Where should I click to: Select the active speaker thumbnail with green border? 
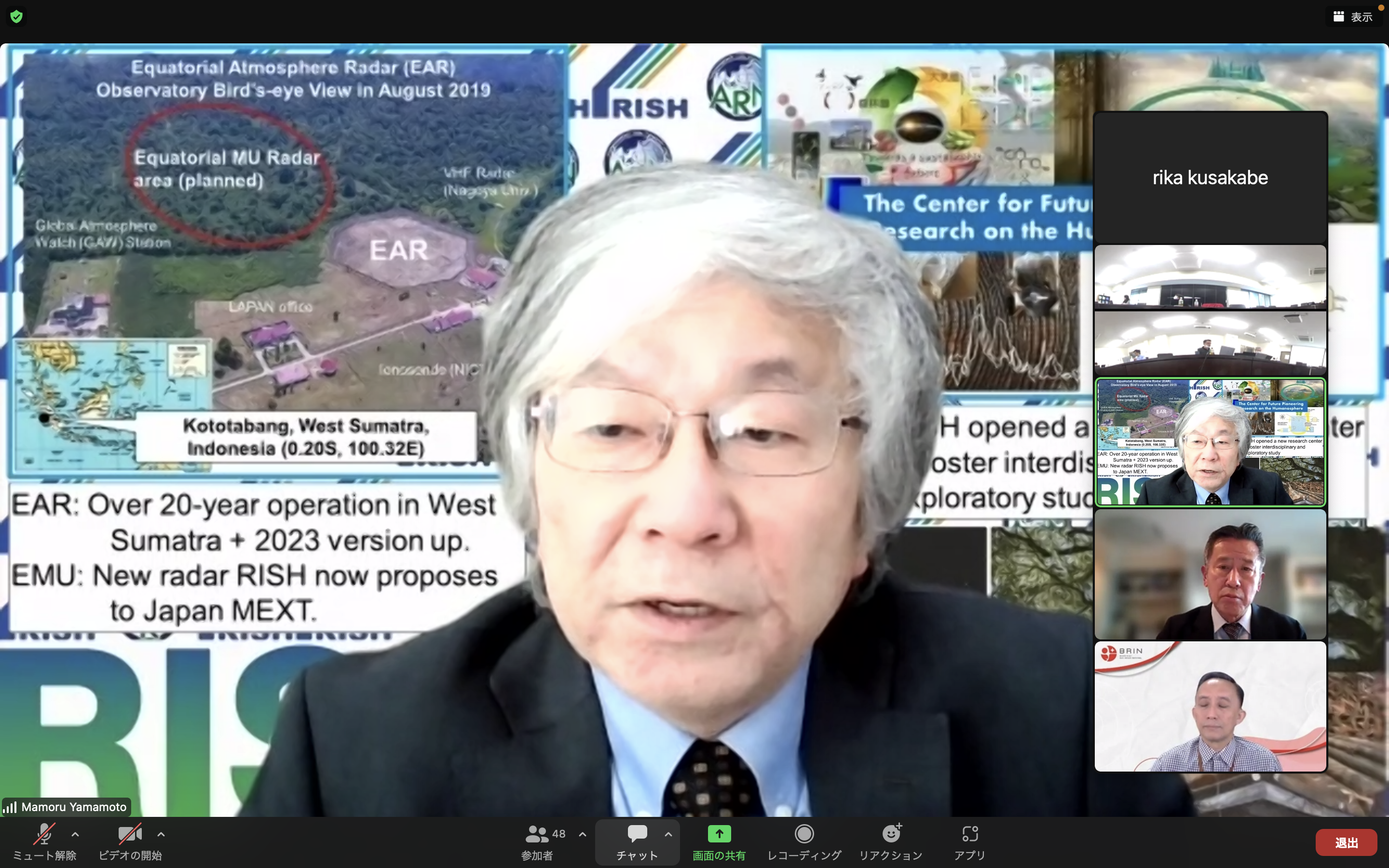pos(1211,442)
